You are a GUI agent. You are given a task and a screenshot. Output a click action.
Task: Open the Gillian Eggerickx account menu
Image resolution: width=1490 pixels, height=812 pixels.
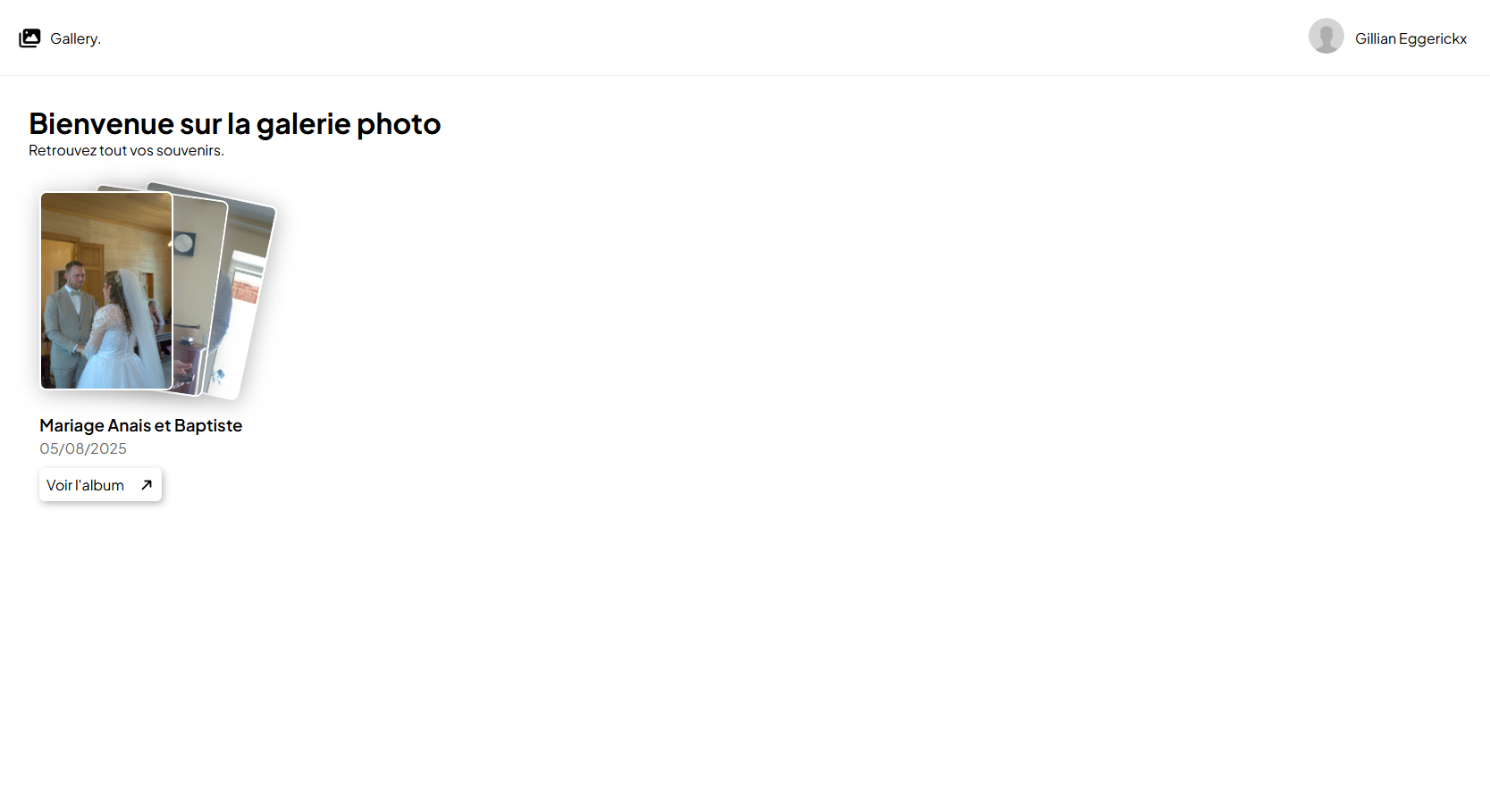coord(1410,38)
